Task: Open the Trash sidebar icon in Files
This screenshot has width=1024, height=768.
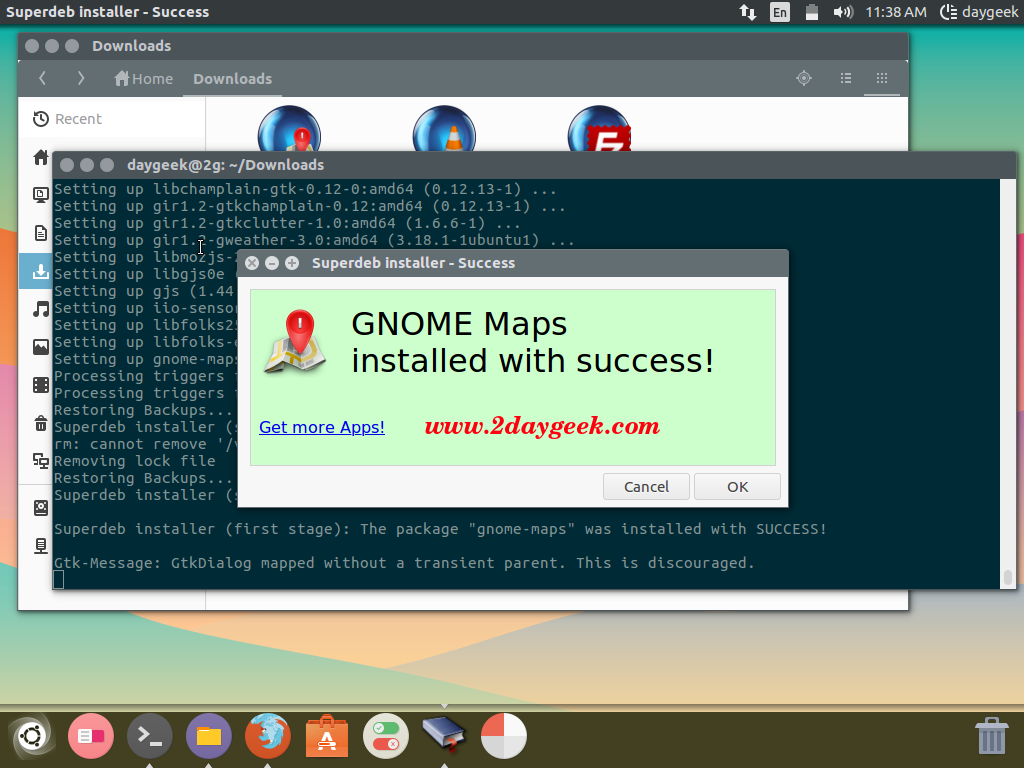Action: pos(40,423)
